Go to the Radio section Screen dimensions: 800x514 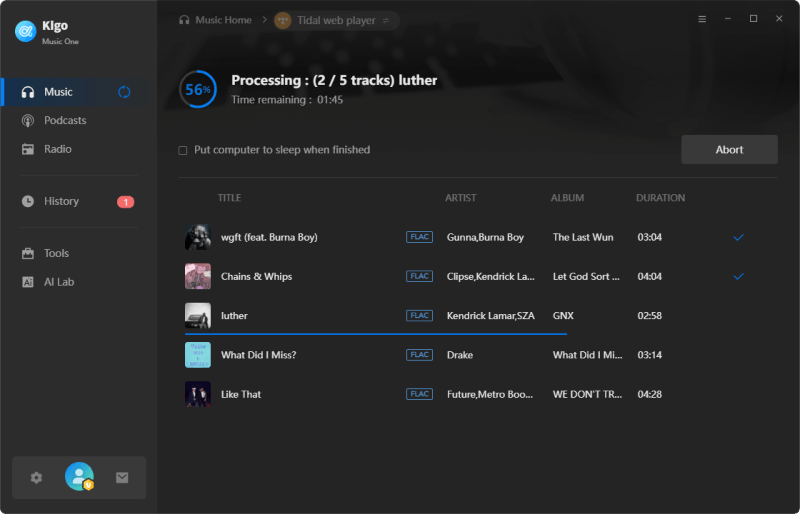(x=57, y=149)
